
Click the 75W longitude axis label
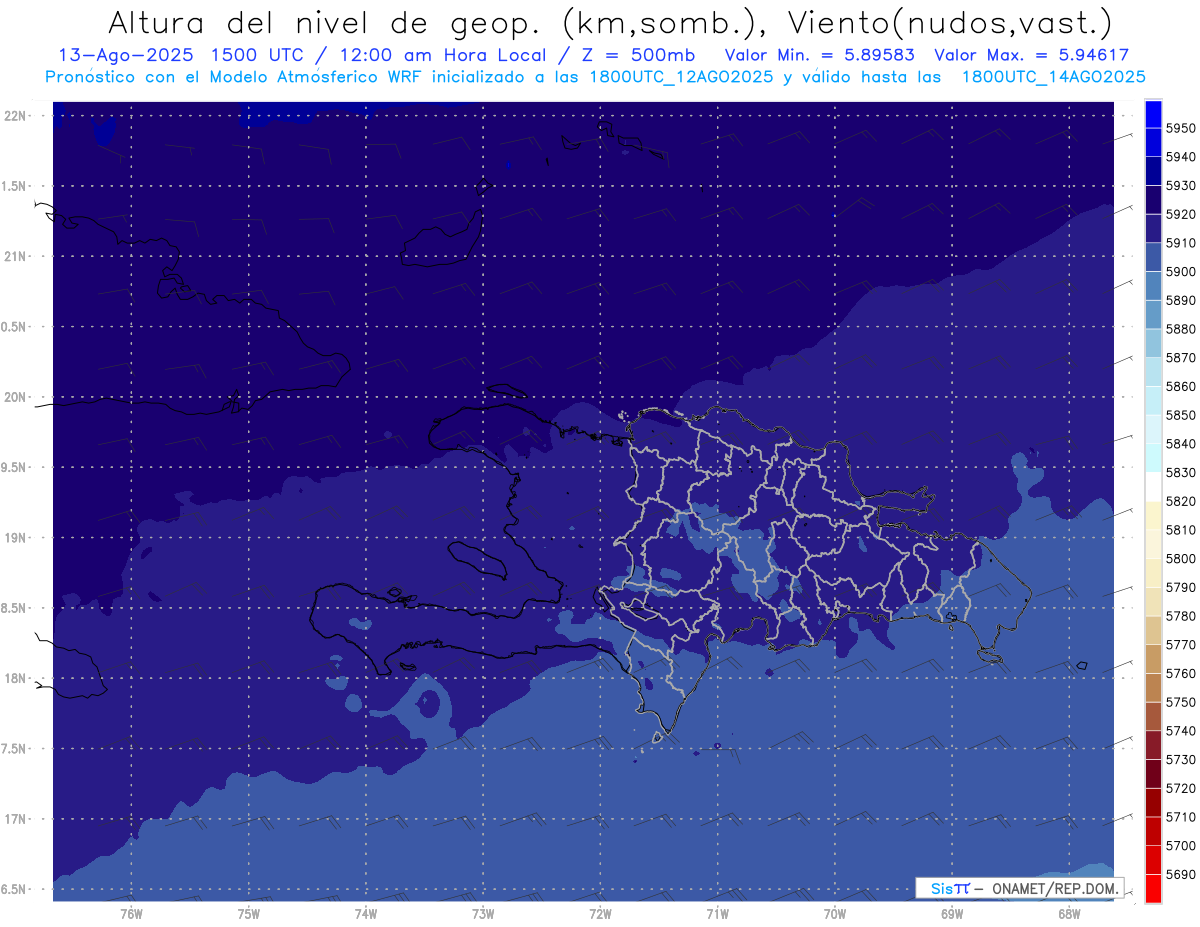pos(249,913)
